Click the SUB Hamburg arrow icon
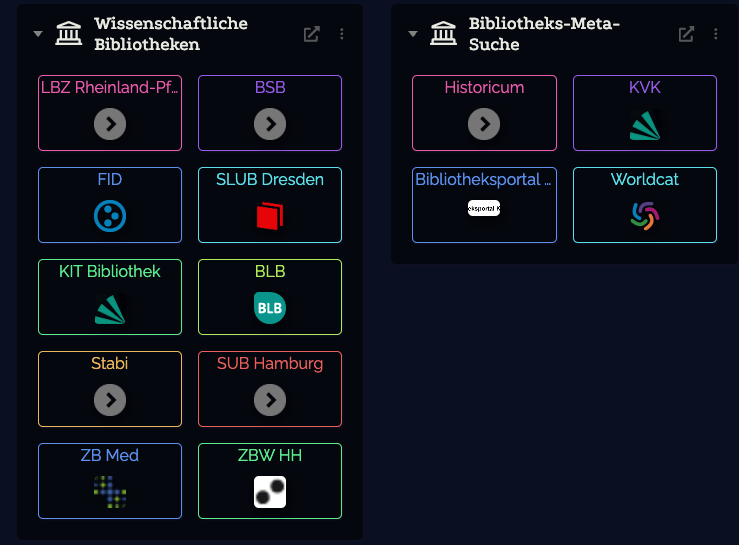 coord(270,400)
